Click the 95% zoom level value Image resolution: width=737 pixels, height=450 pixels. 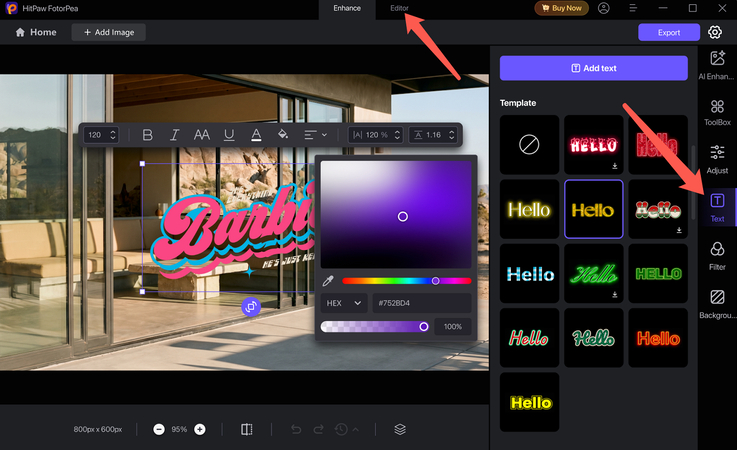(179, 429)
